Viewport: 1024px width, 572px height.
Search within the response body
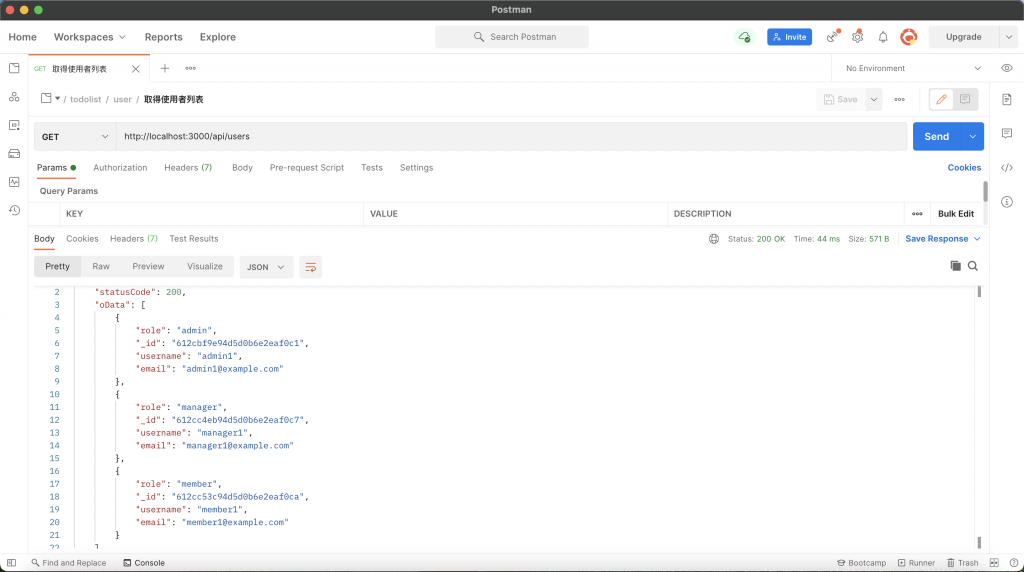973,266
